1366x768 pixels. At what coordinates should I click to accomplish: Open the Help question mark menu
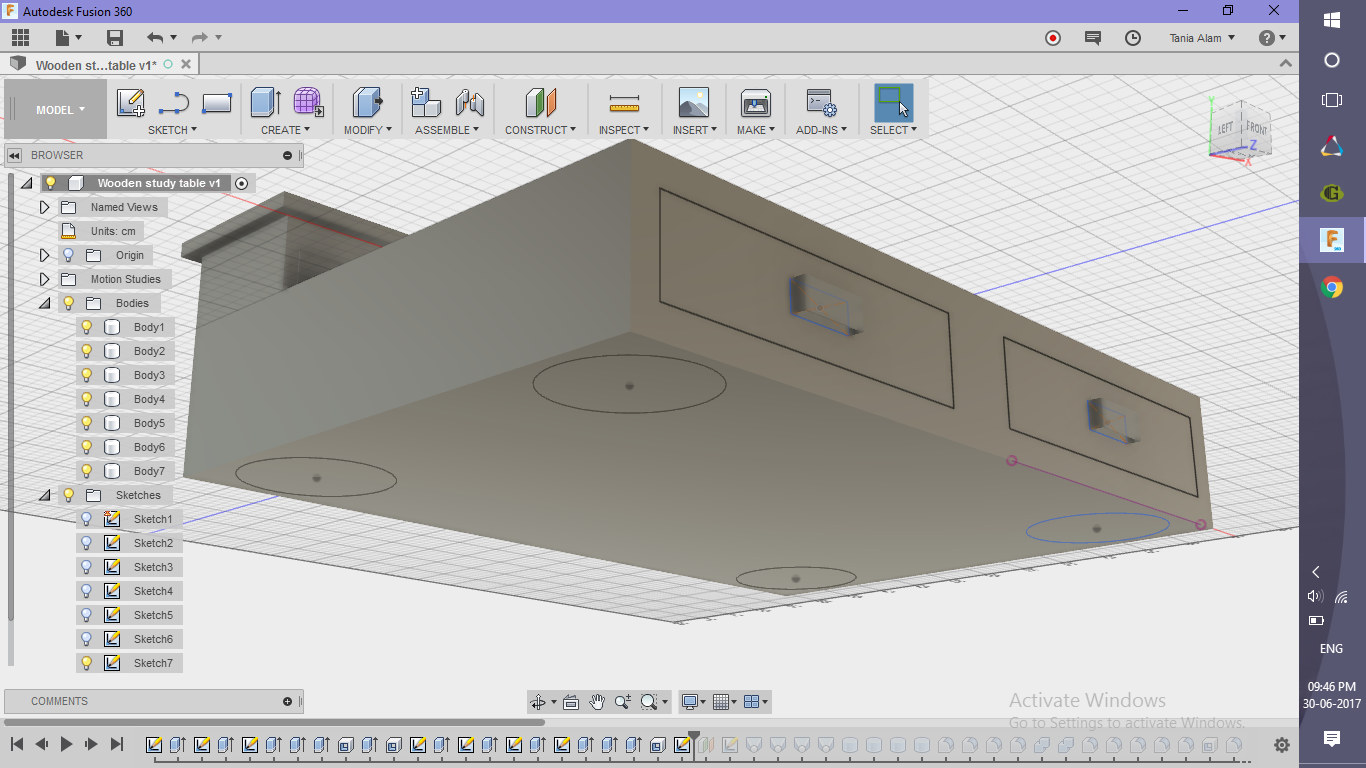(x=1272, y=38)
